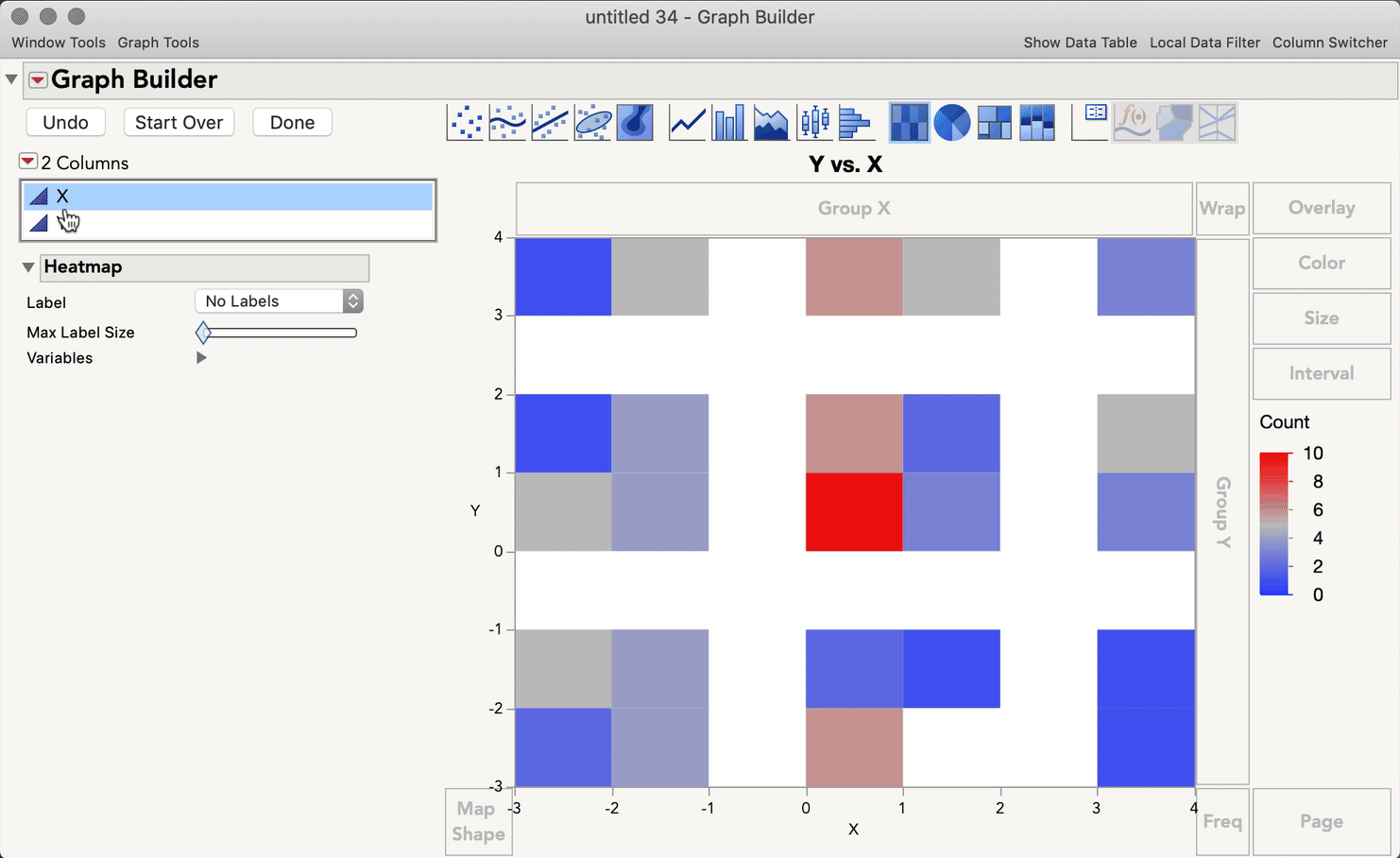Adjust the Max Label Size slider

pos(202,332)
